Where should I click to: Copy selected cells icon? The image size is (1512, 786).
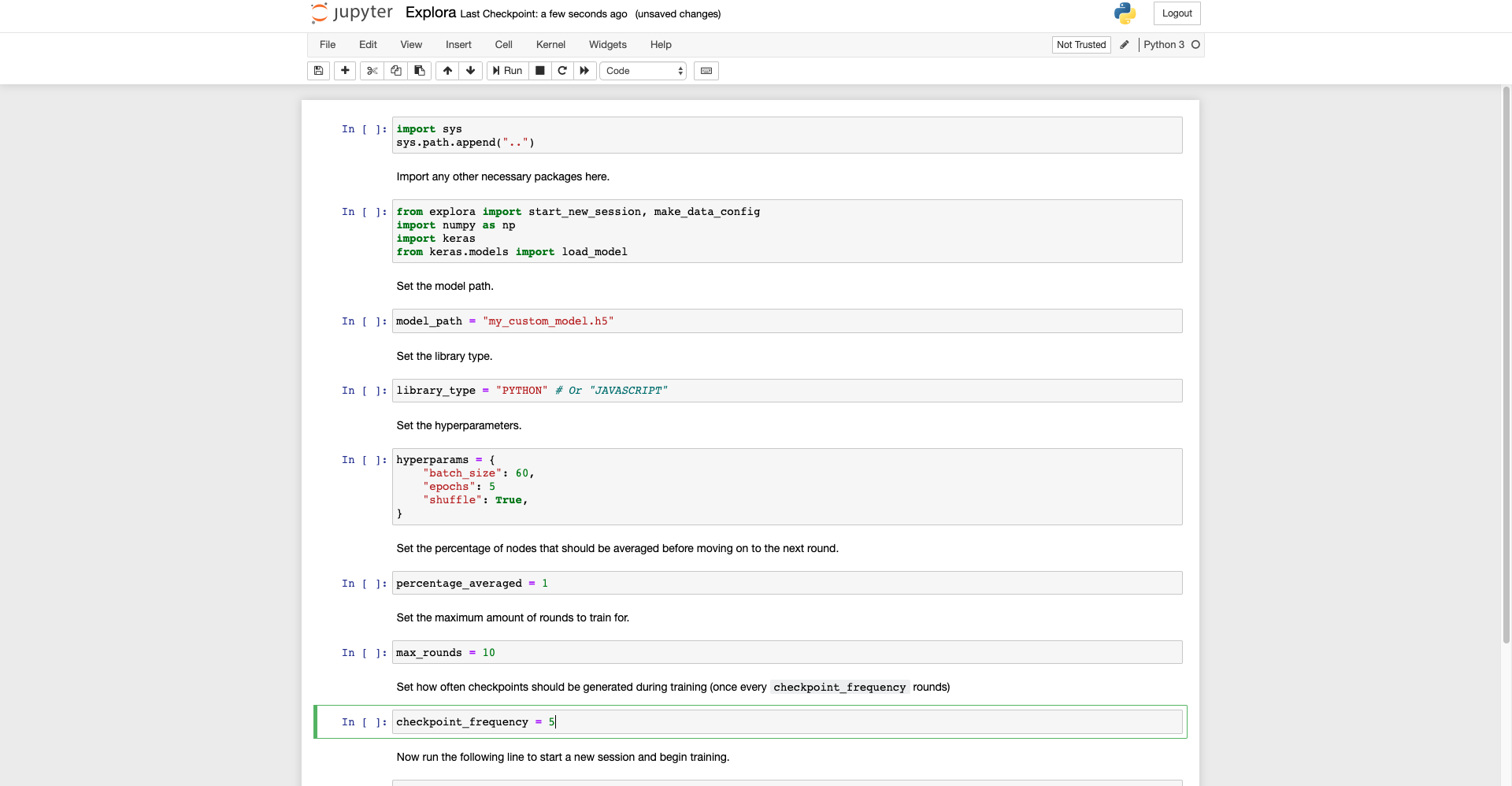(x=396, y=71)
